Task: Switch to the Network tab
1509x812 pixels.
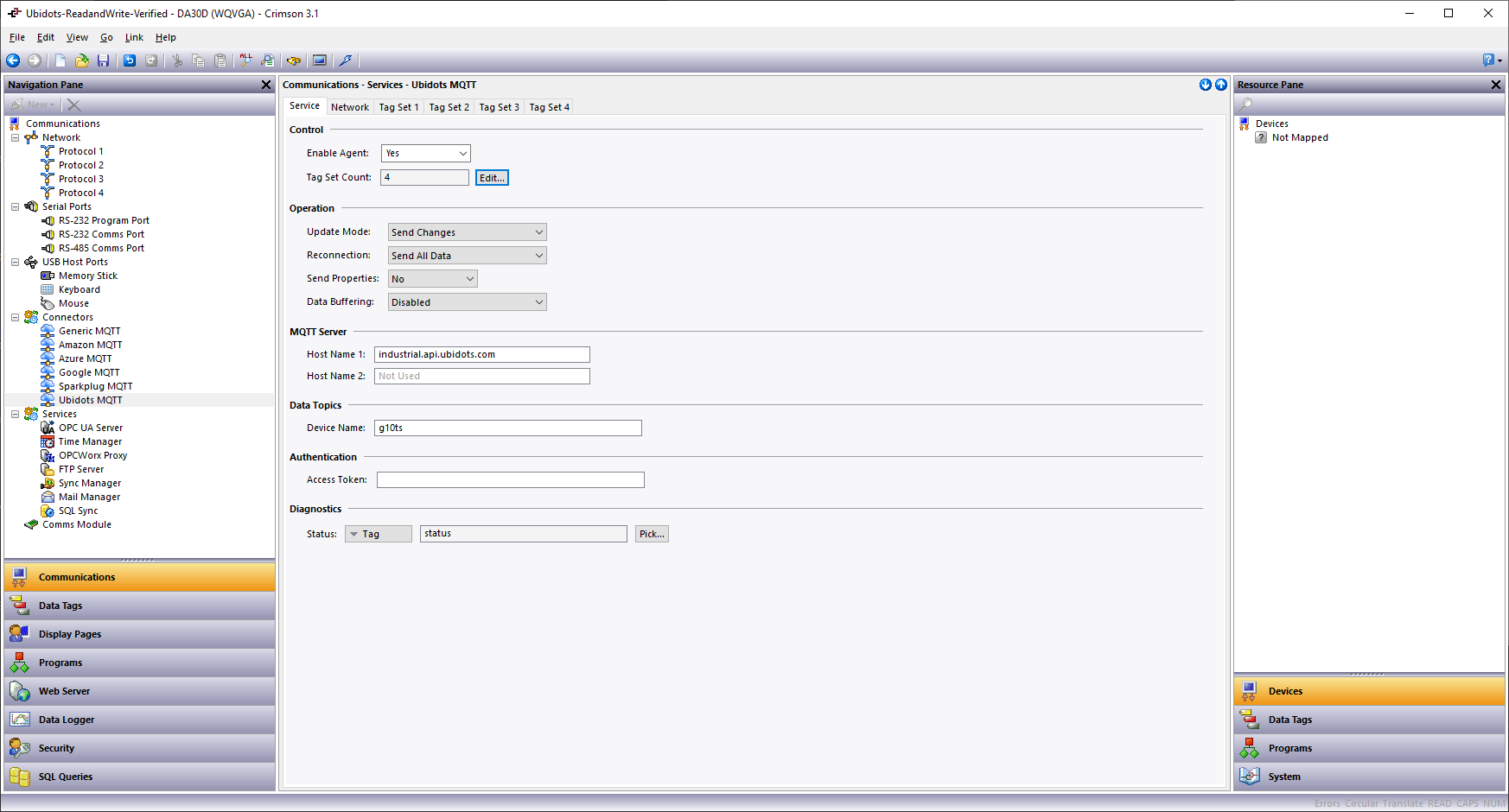Action: [350, 107]
